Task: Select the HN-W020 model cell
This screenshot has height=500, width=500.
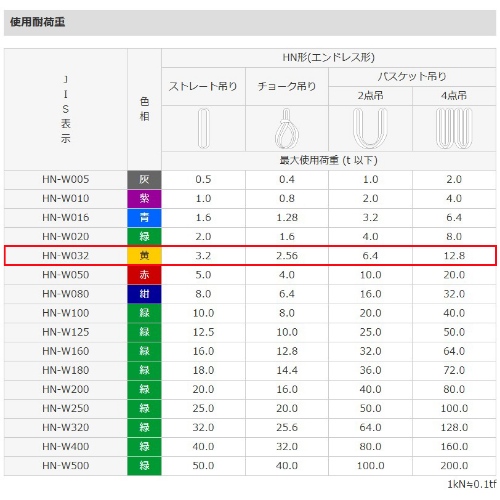Action: point(66,237)
